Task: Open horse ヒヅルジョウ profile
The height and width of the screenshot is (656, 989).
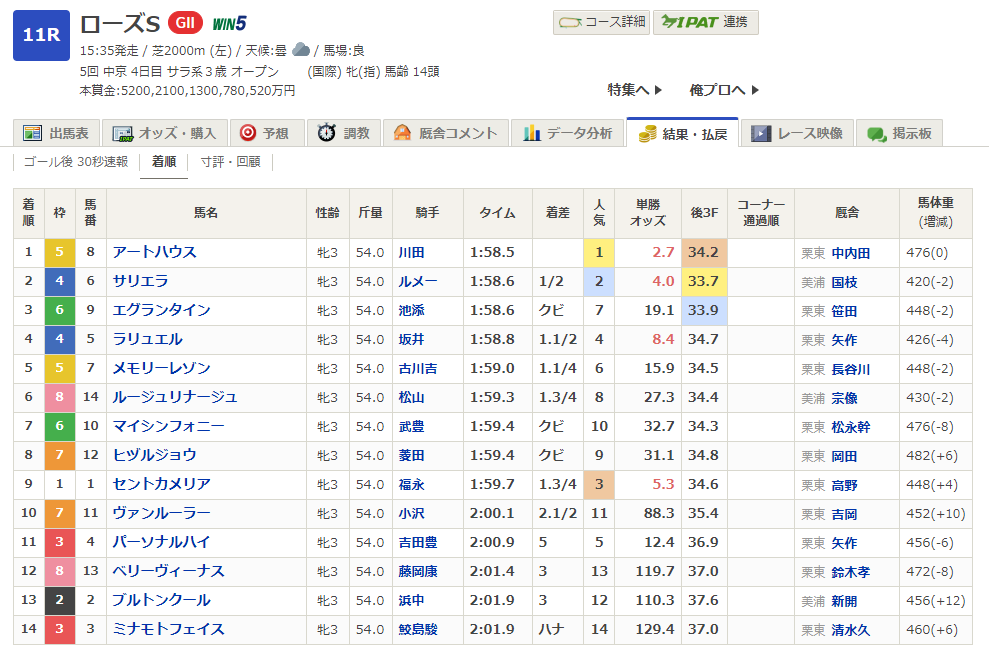Action: click(155, 455)
